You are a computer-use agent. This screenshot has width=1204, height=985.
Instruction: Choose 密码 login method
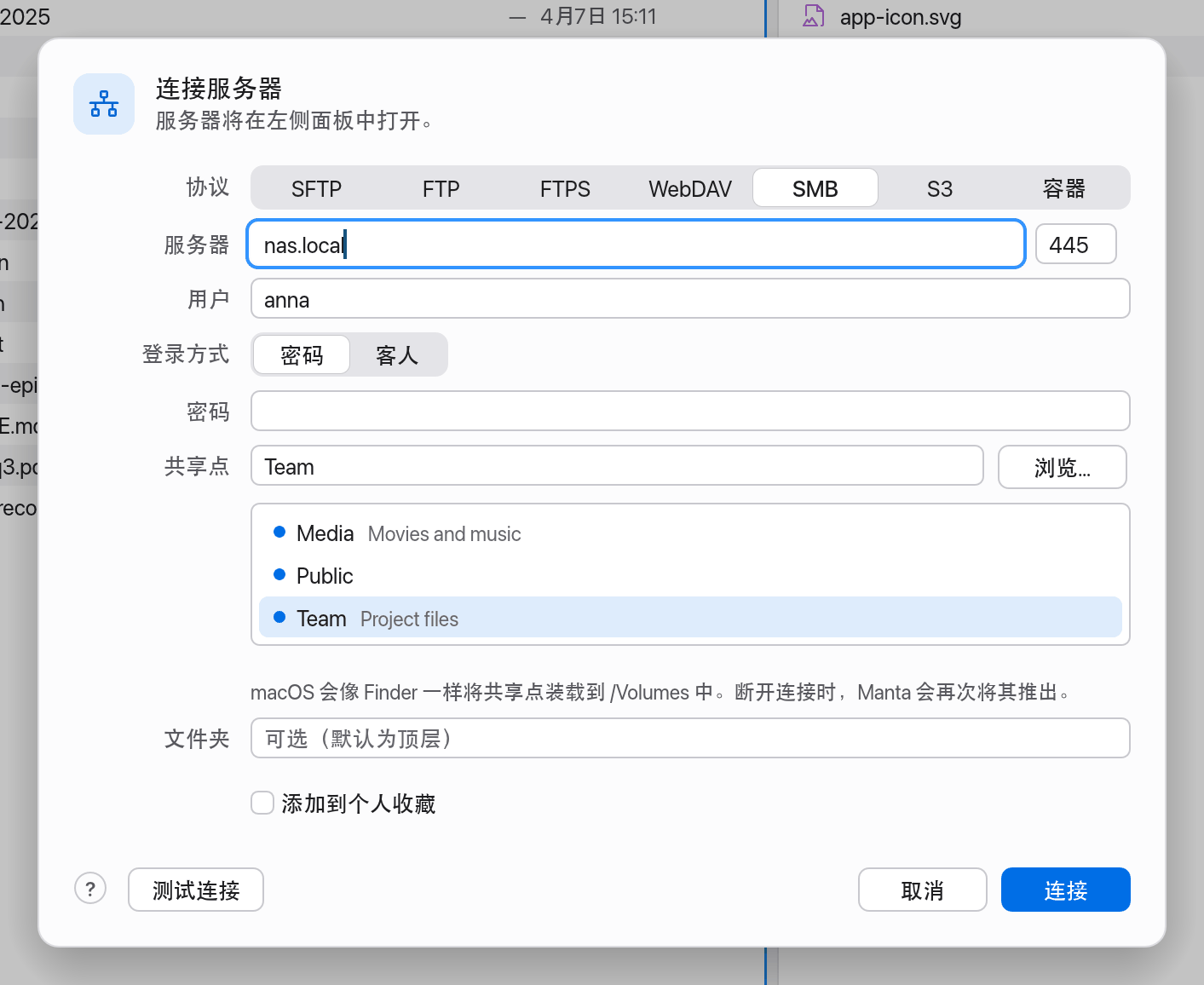coord(302,354)
